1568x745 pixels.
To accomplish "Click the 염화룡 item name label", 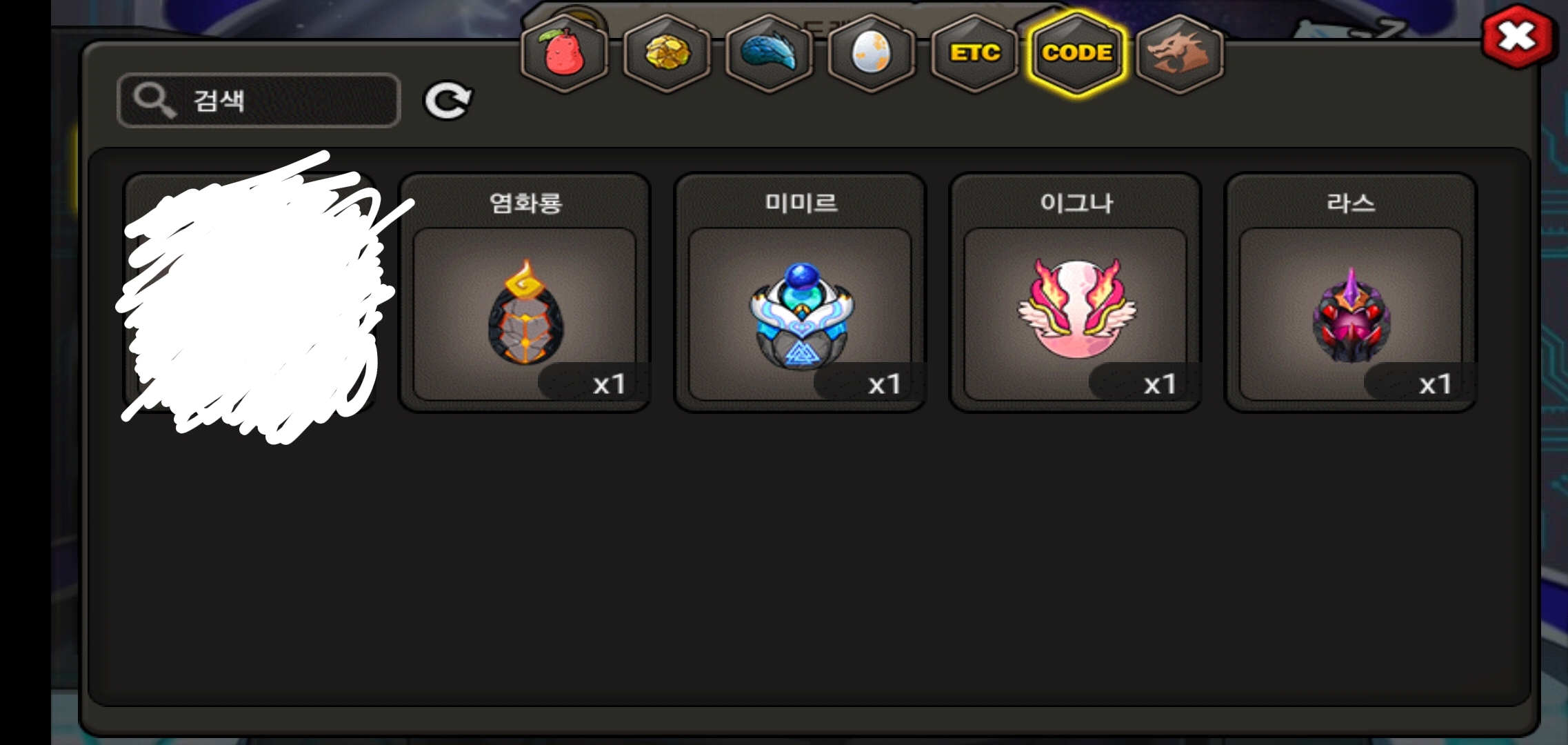I will [525, 203].
